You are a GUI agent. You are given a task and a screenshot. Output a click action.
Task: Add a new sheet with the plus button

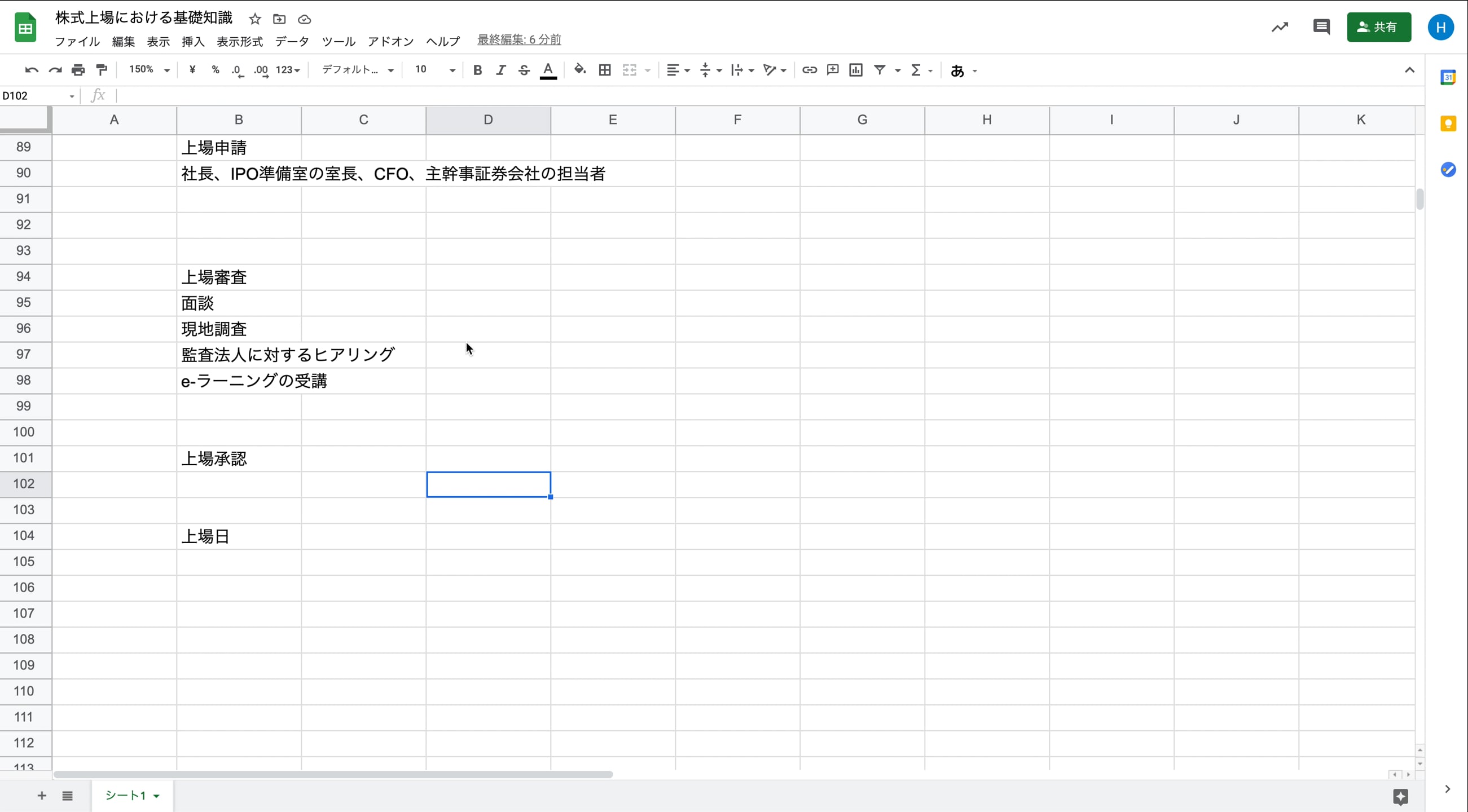(x=42, y=796)
